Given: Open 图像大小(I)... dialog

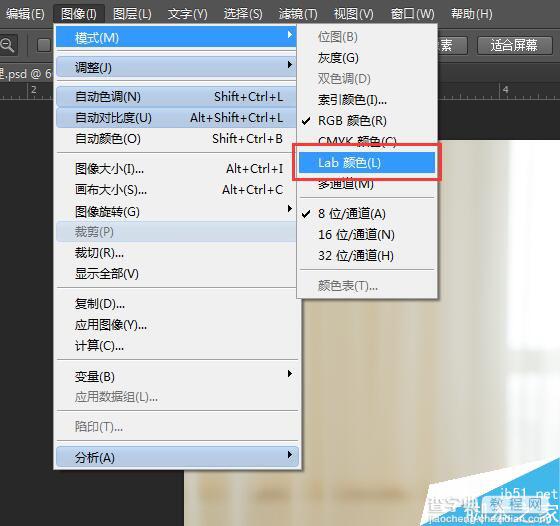Looking at the screenshot, I should (x=176, y=169).
